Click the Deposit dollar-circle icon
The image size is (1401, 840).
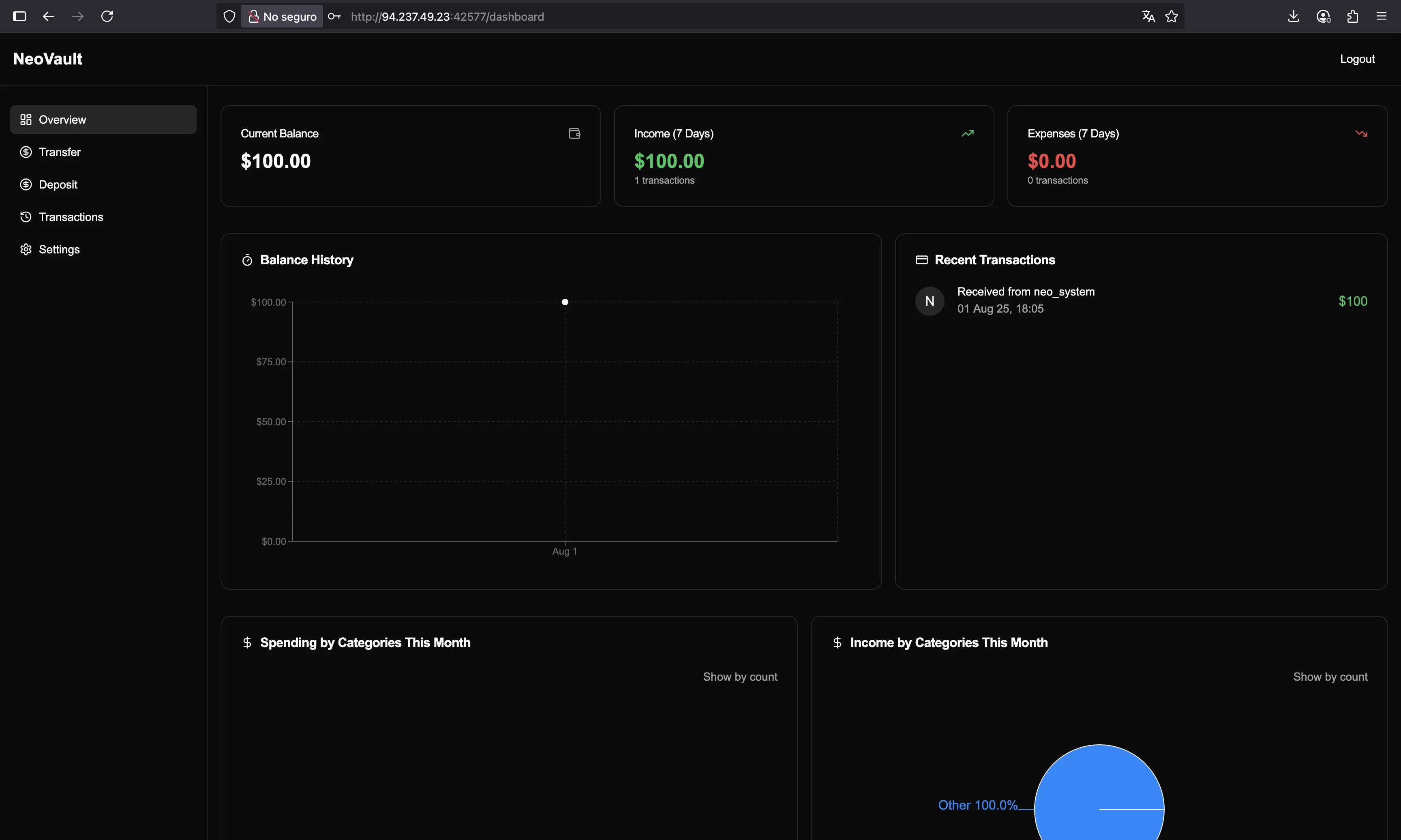pos(26,184)
